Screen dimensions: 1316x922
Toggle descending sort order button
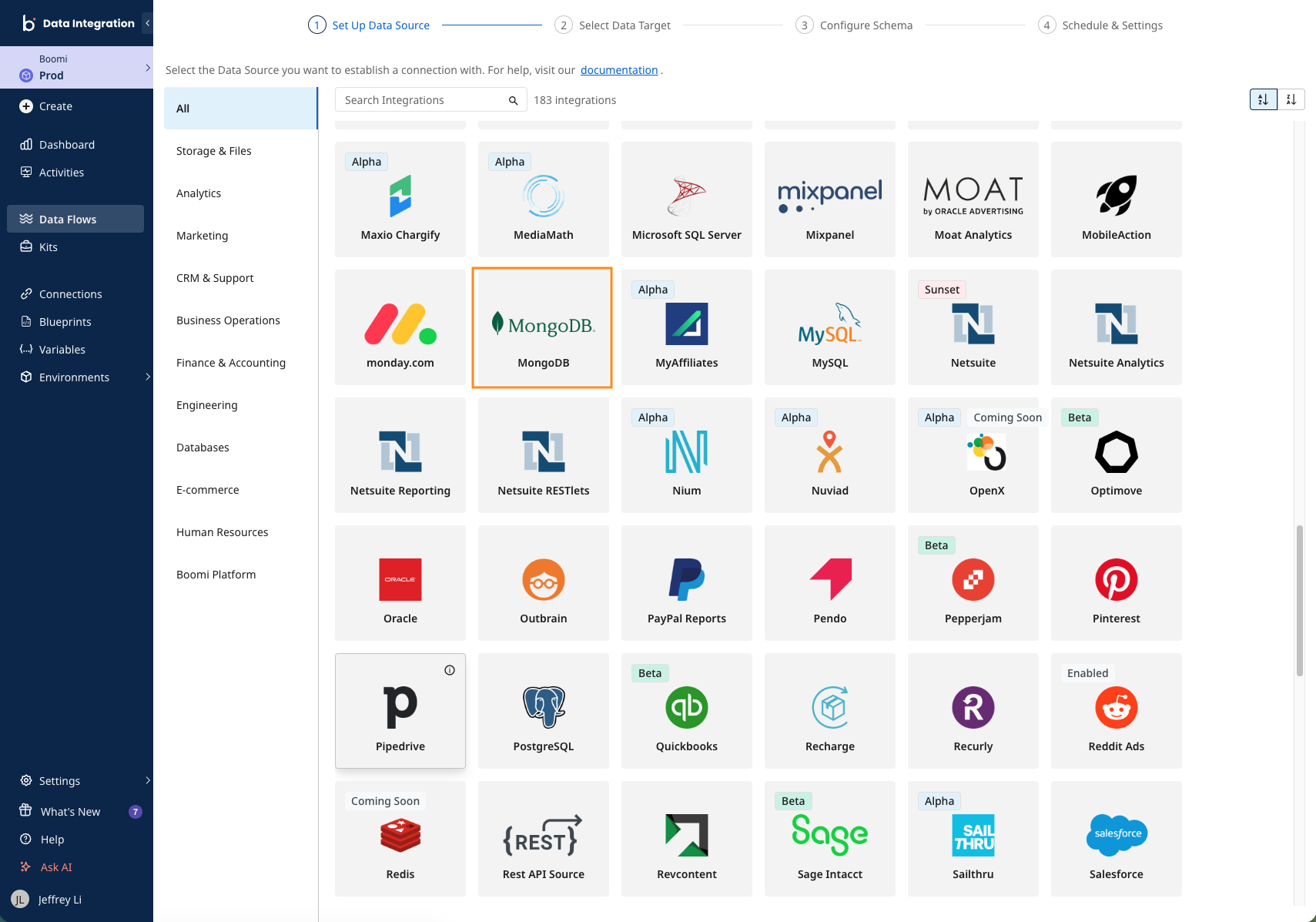[x=1291, y=99]
